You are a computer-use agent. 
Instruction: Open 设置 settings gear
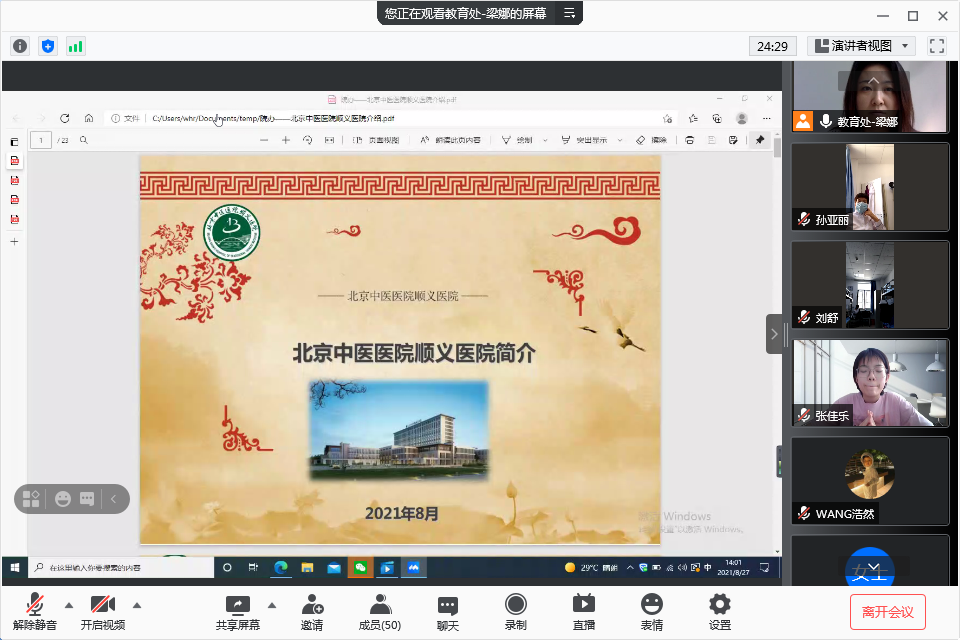click(x=719, y=612)
